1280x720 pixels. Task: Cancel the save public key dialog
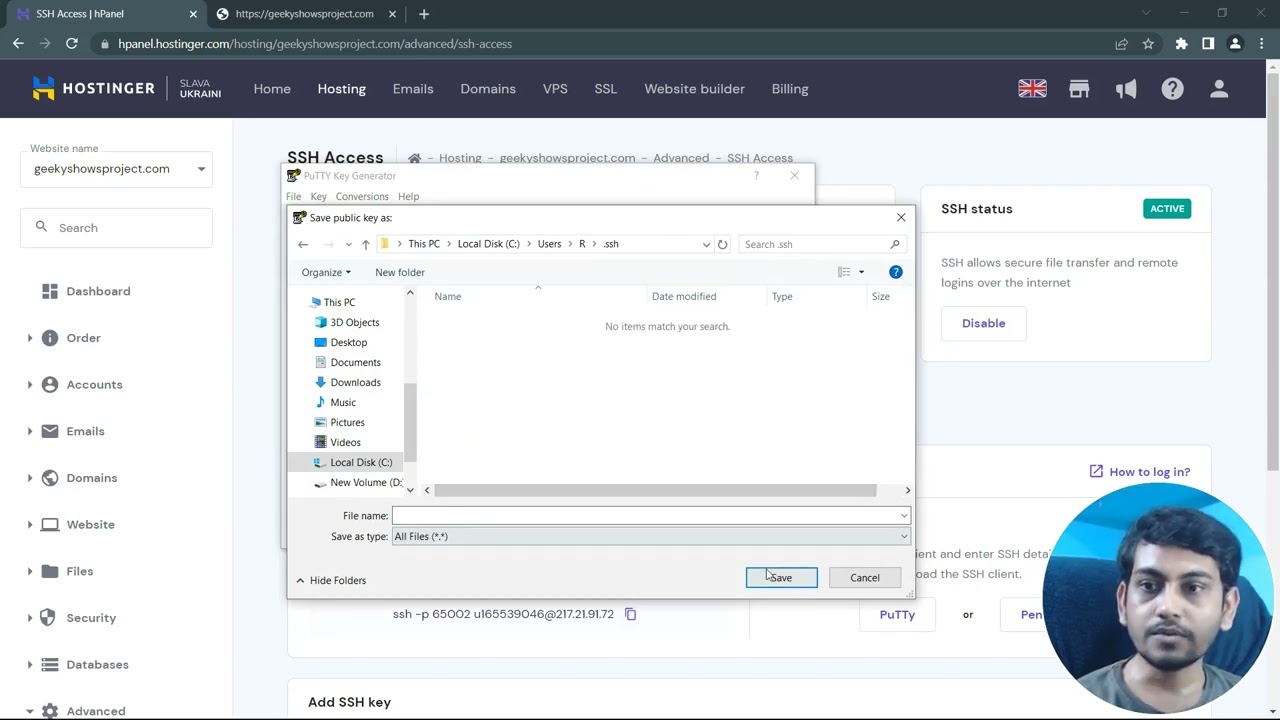click(x=864, y=578)
